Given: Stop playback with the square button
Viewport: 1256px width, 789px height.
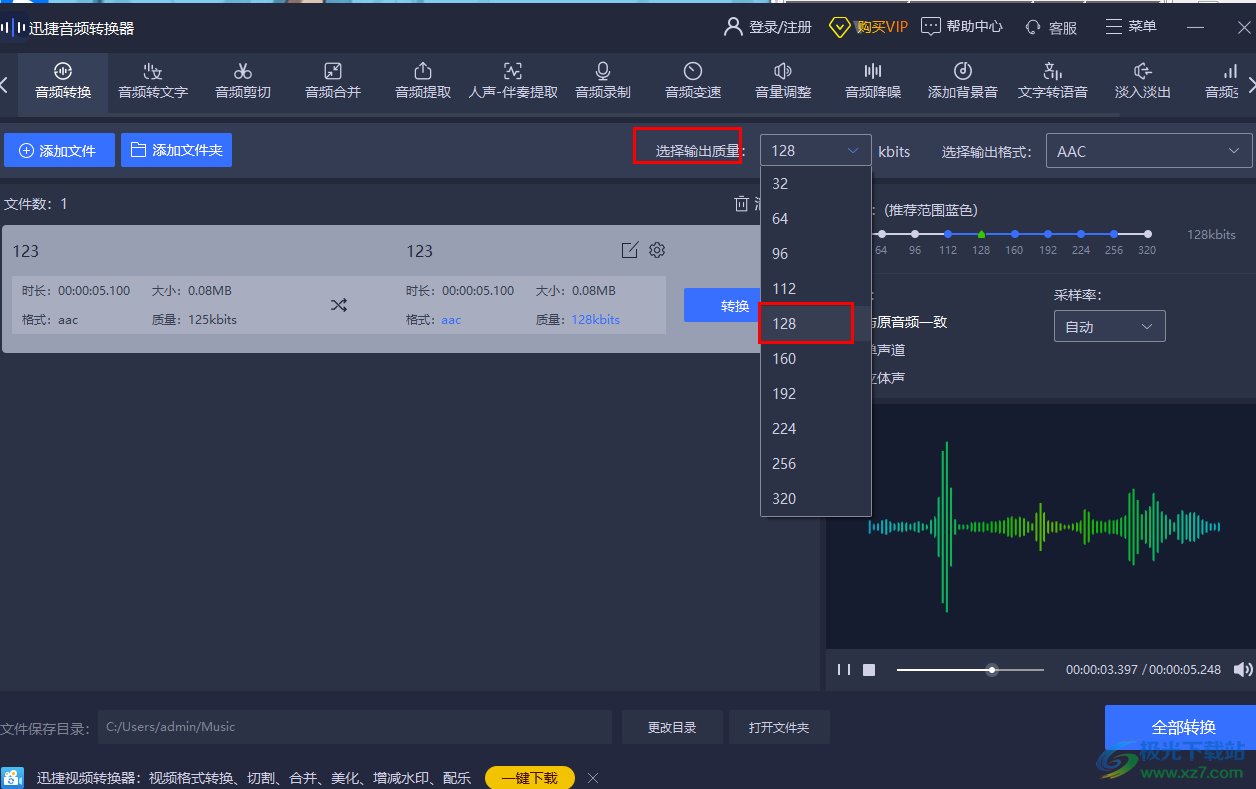Looking at the screenshot, I should tap(869, 670).
